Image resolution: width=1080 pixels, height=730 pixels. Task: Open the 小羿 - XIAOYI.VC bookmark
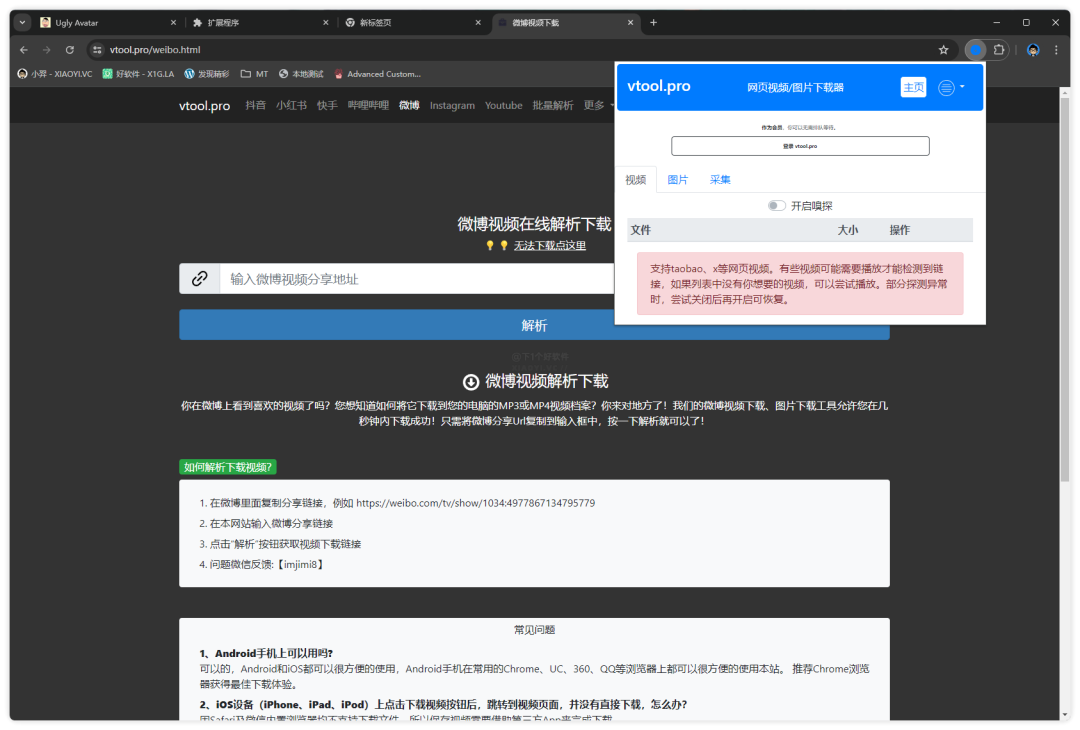coord(54,74)
